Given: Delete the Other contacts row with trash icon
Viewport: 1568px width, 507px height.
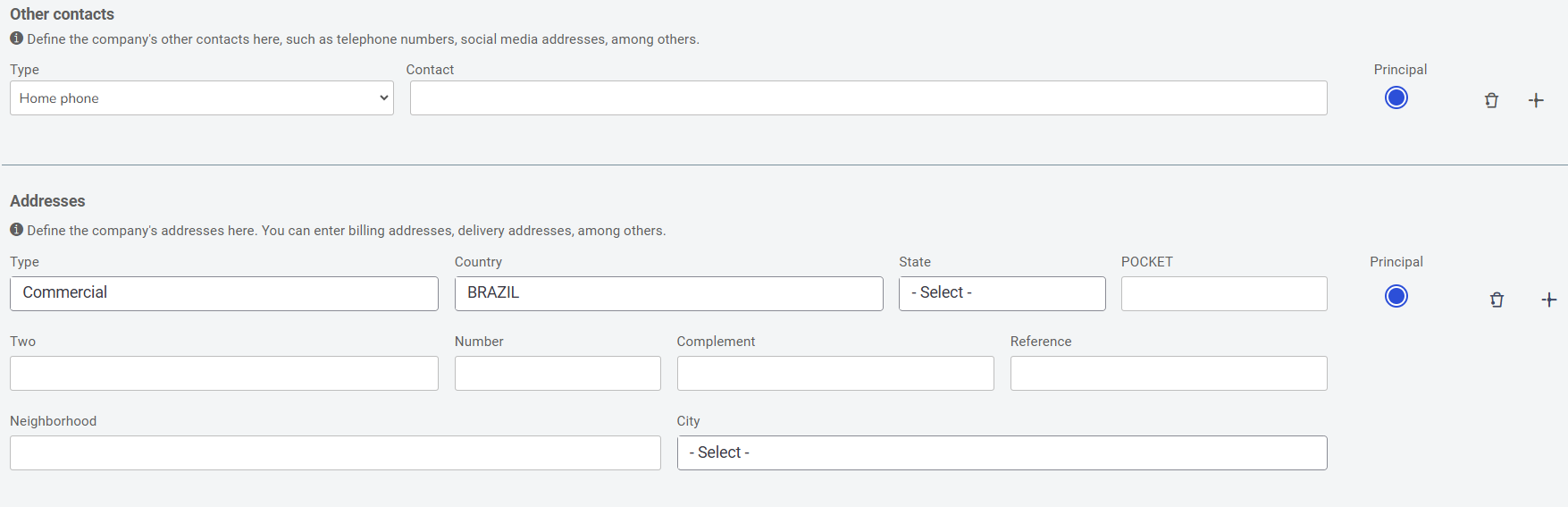Looking at the screenshot, I should point(1491,100).
